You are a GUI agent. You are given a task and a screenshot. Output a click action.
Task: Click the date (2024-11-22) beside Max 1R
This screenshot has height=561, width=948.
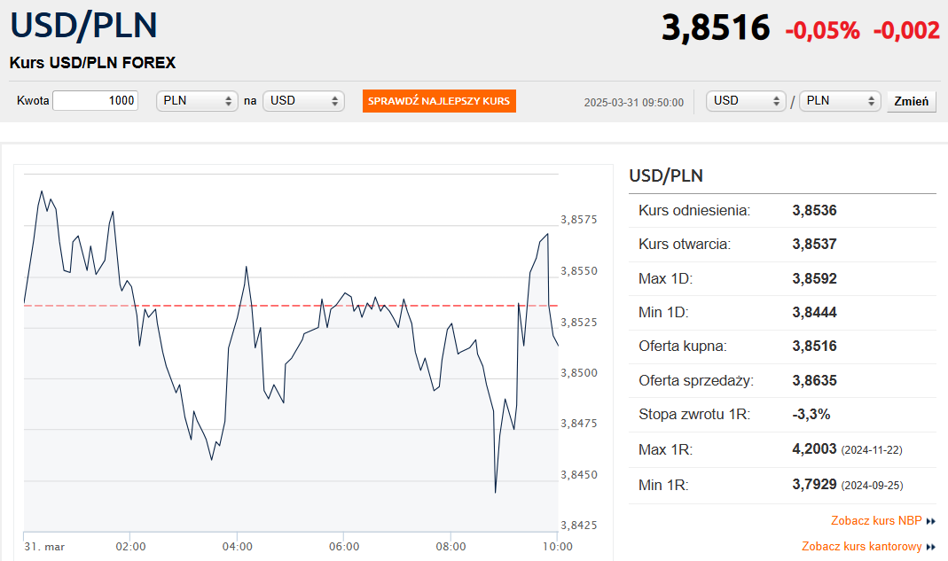click(872, 450)
